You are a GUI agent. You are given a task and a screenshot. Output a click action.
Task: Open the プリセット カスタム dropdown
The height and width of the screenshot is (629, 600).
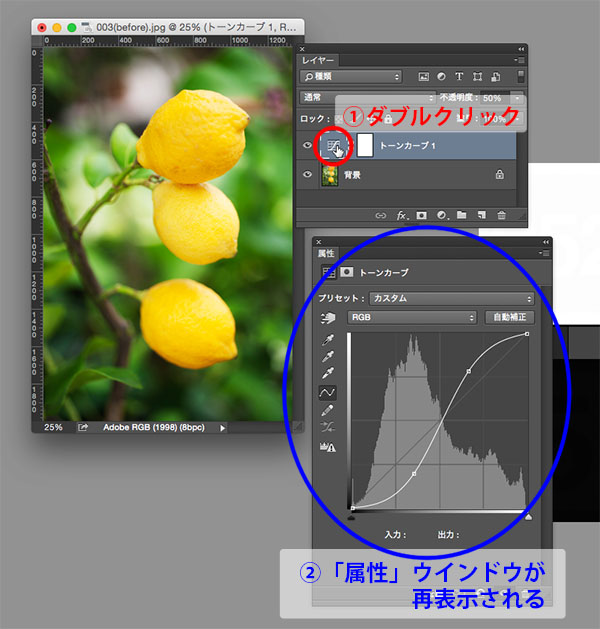tap(451, 298)
